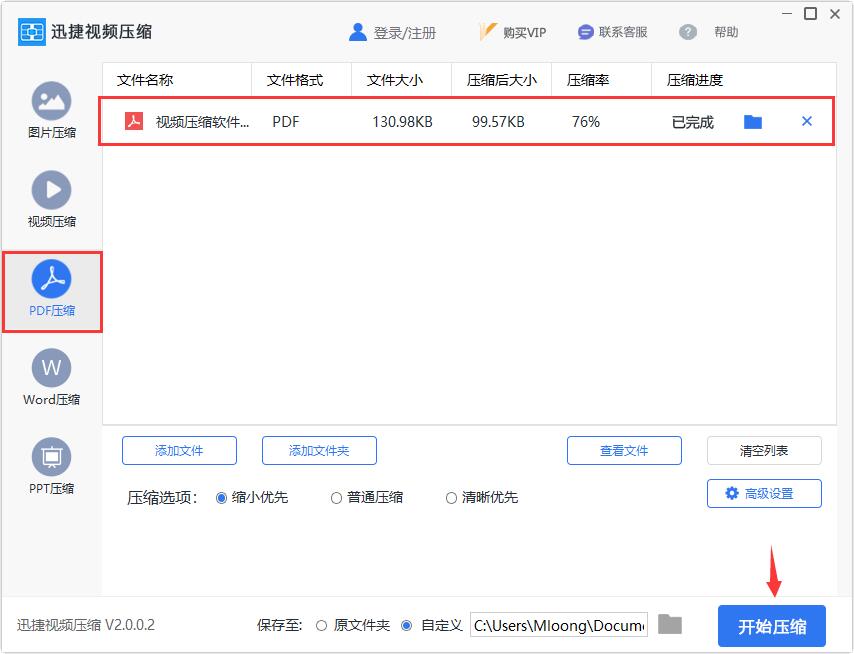Screen dimensions: 854x654
Task: Click version label 迅捷视频压缩 V2.0.0.2
Action: click(86, 625)
